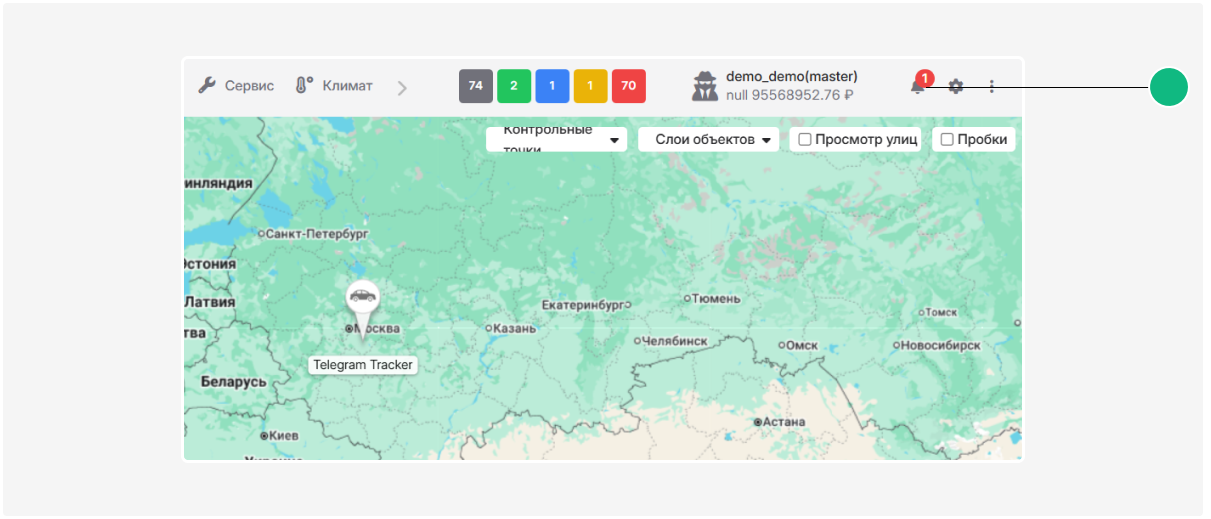Enable the Просмотр улиц checkbox
1211x519 pixels.
tap(805, 140)
